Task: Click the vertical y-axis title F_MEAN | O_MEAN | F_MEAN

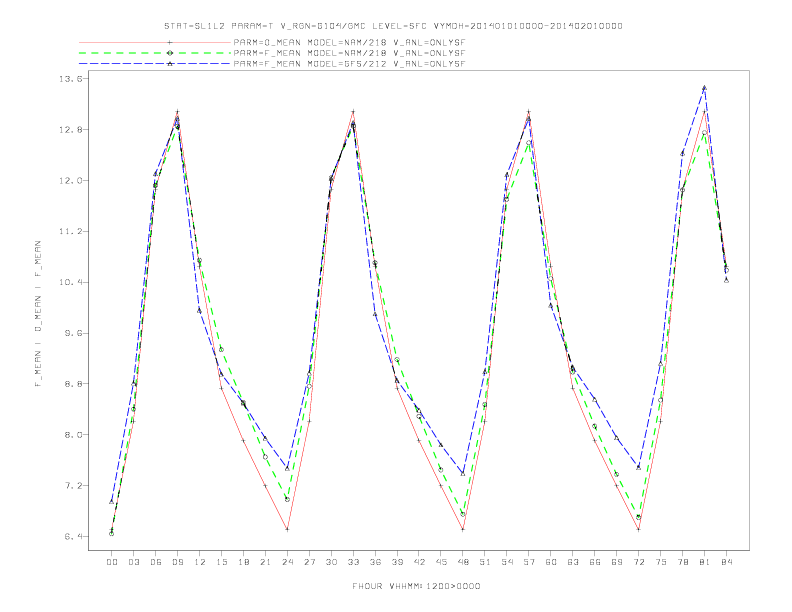Action: click(x=38, y=314)
